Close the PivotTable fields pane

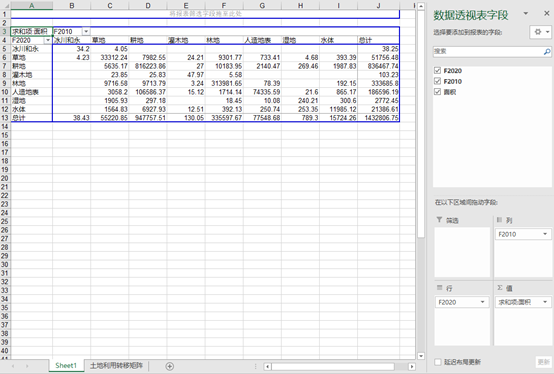tap(547, 13)
